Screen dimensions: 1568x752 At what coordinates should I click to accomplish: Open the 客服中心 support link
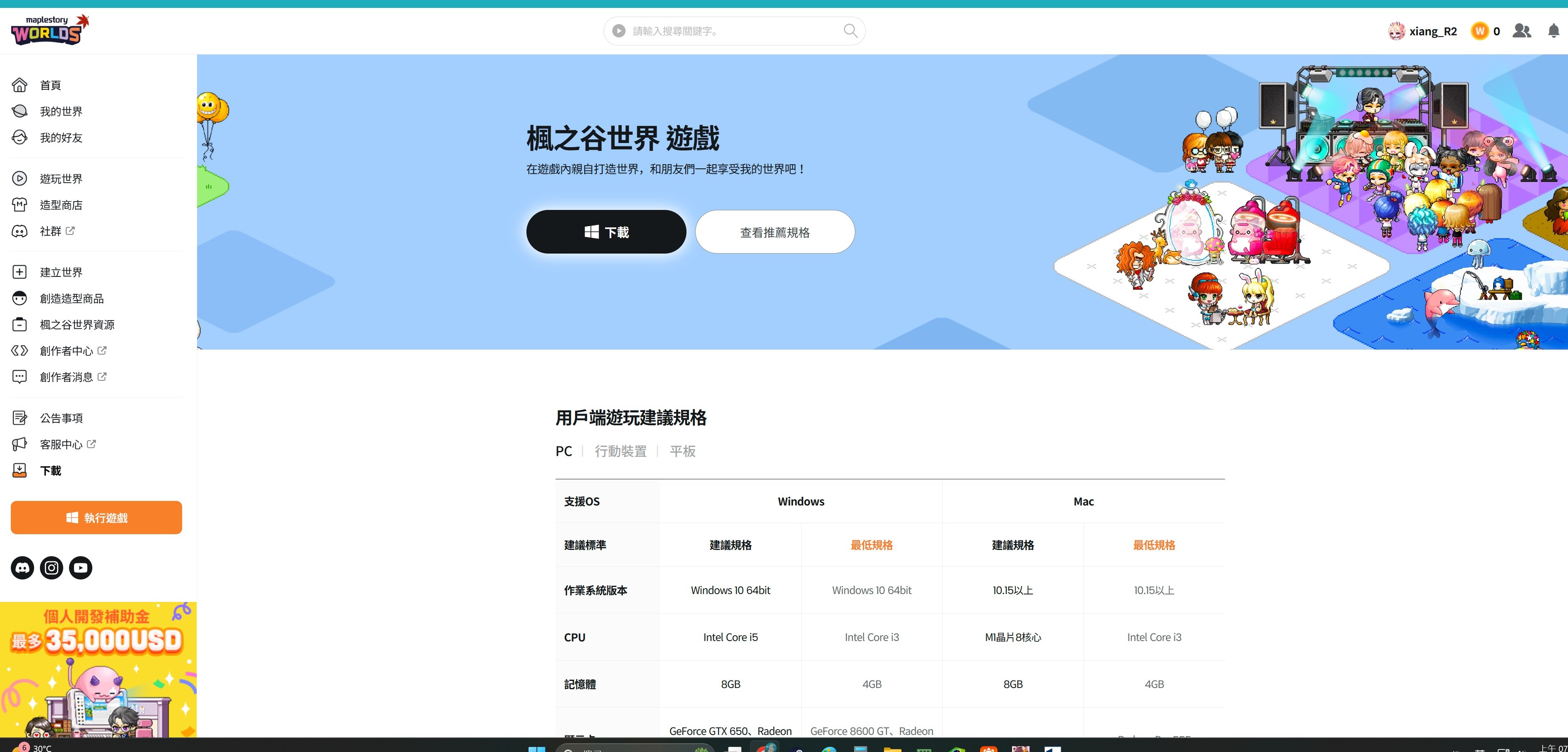(67, 444)
